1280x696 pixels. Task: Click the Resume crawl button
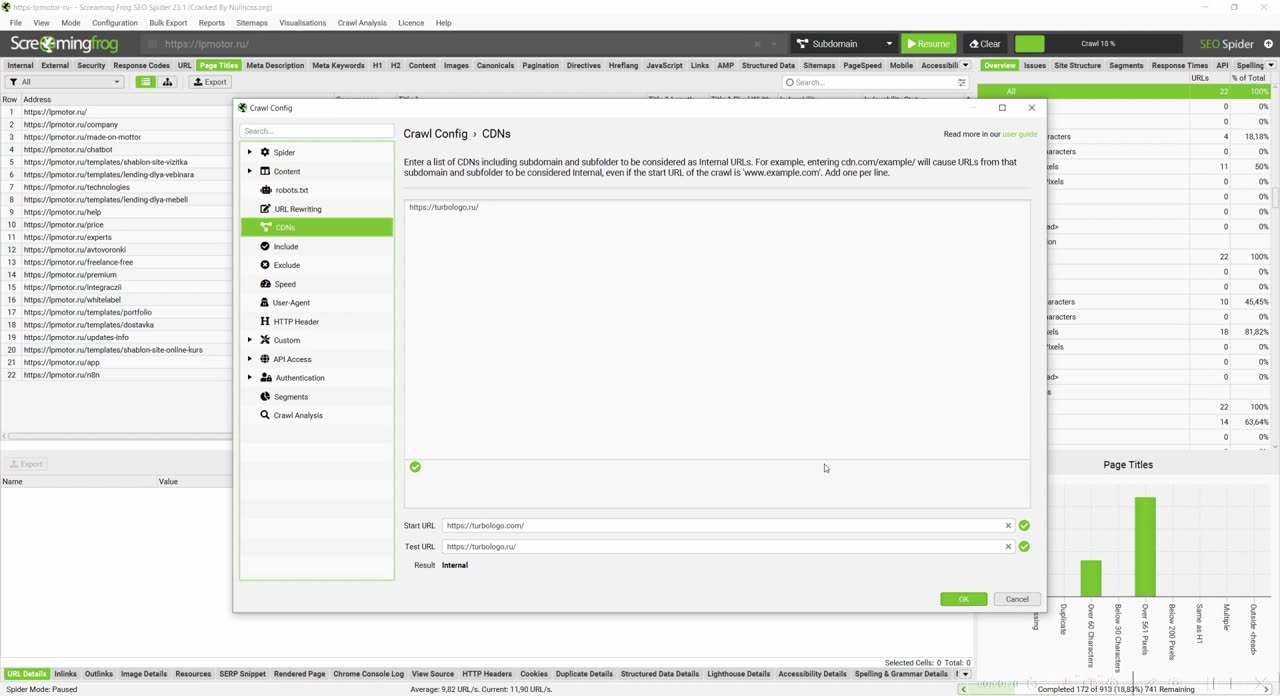coord(927,44)
